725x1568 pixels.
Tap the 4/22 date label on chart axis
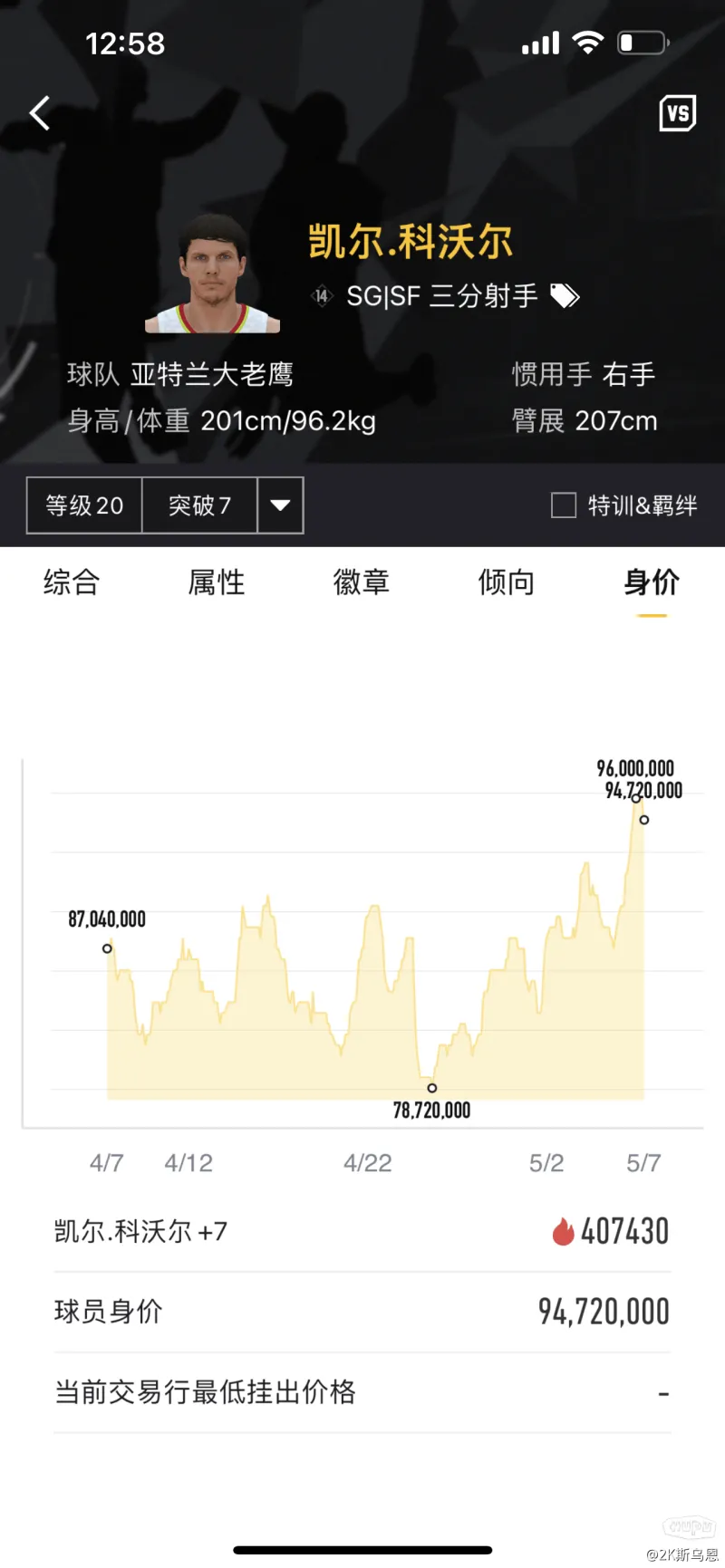368,1163
